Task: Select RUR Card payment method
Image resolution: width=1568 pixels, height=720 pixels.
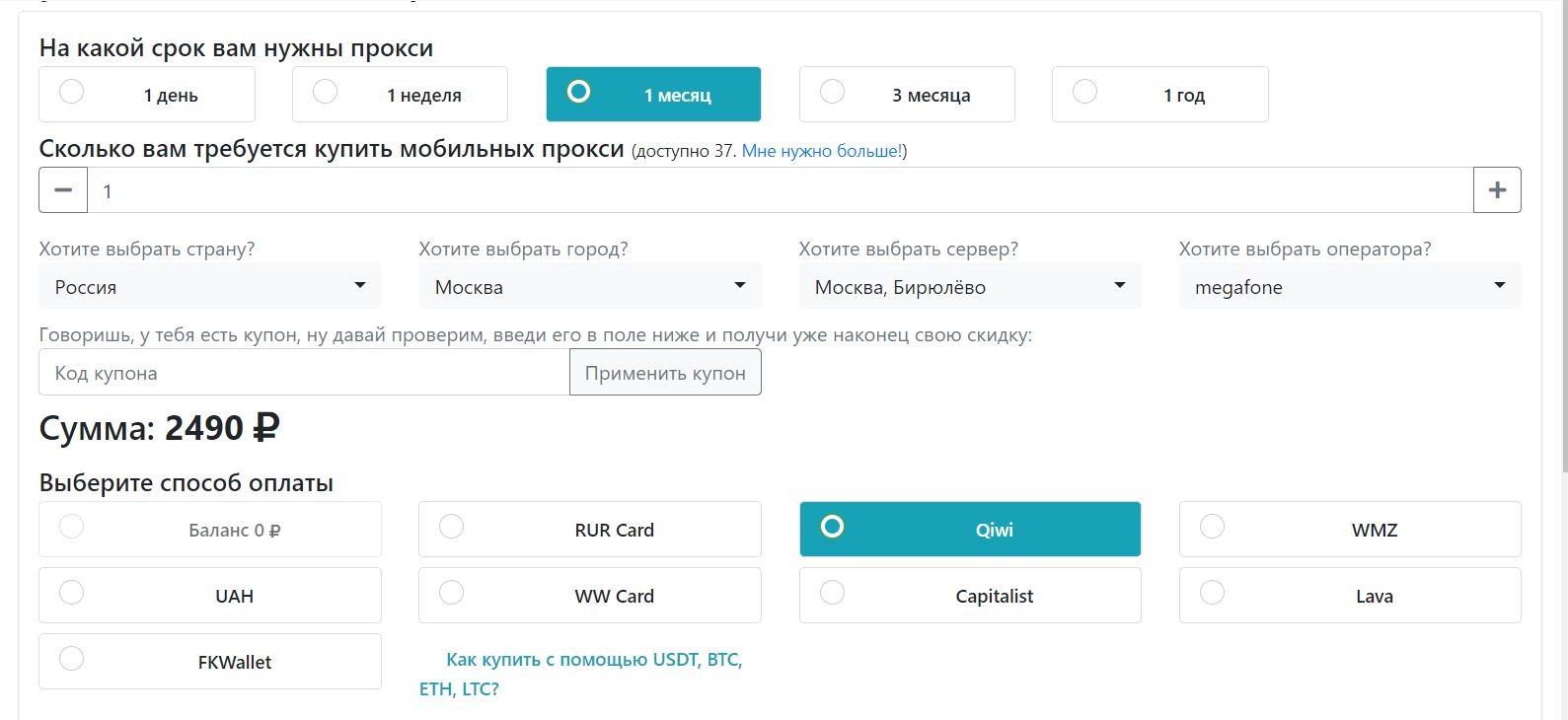Action: click(589, 530)
